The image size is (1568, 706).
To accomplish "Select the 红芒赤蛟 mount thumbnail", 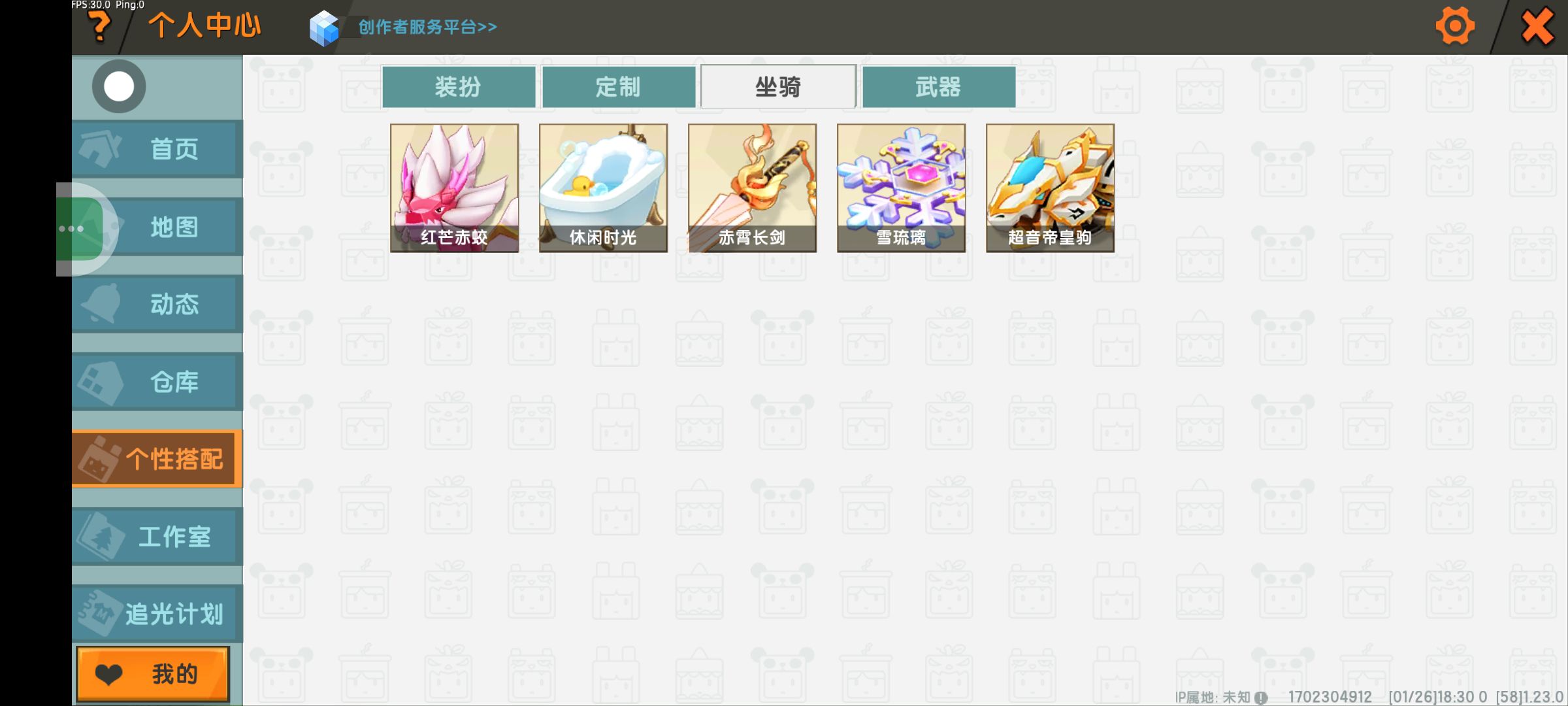I will point(455,188).
